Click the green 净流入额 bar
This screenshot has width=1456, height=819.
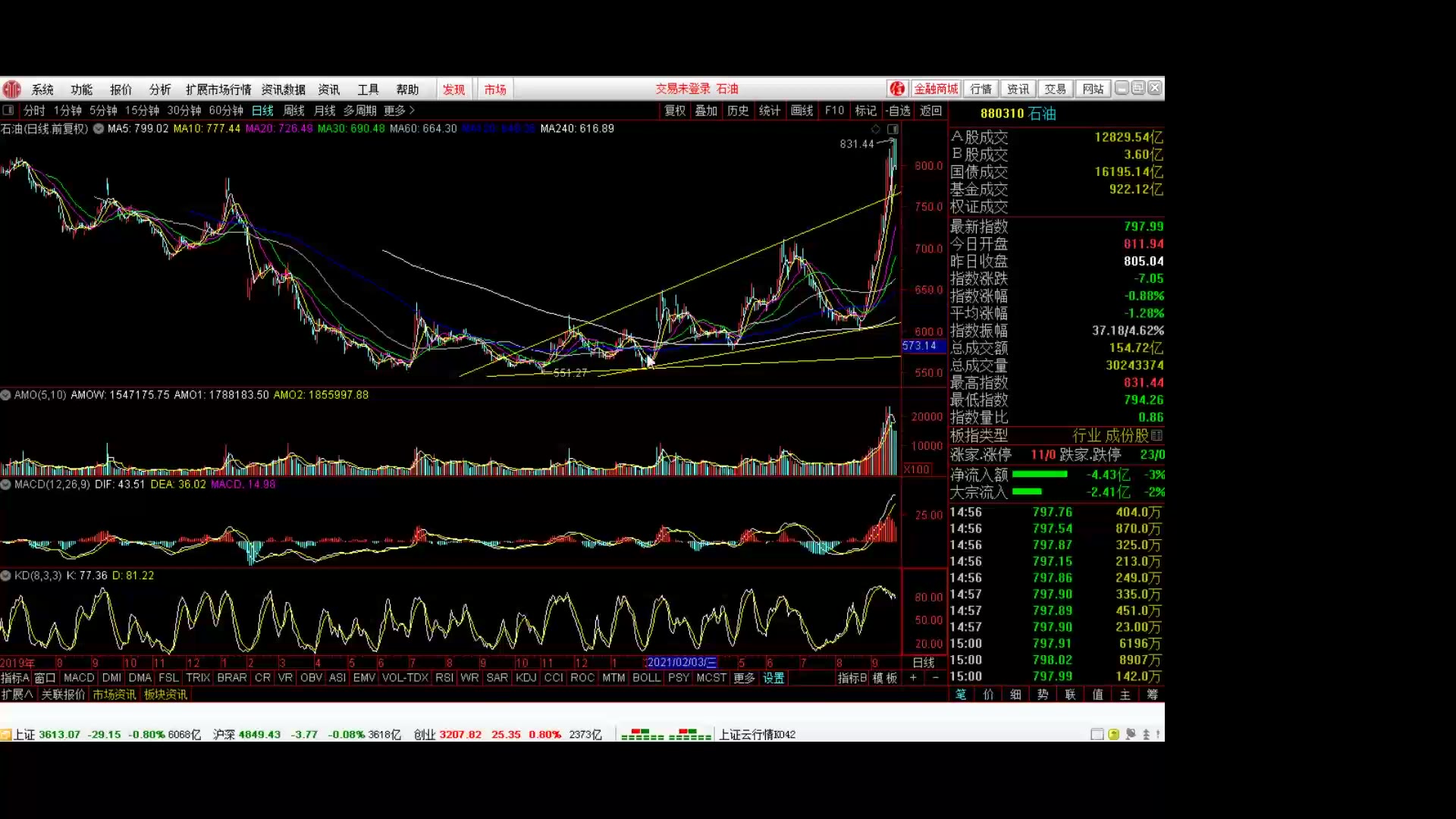1040,475
